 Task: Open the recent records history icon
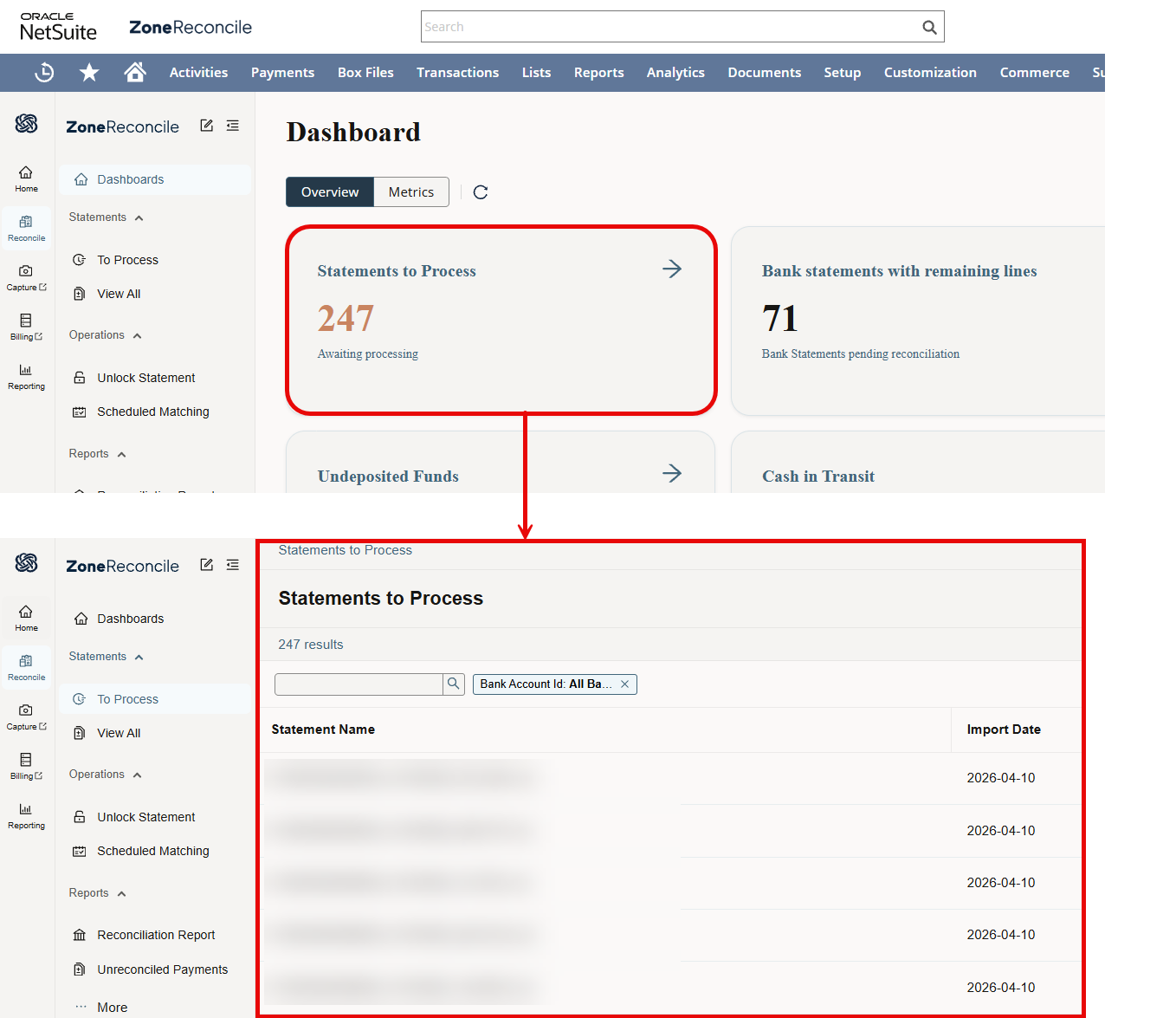[x=44, y=73]
